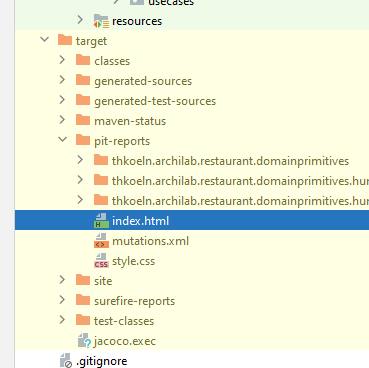This screenshot has height=368, width=369.
Task: Collapse the pit-reports folder chevron
Action: click(x=62, y=140)
